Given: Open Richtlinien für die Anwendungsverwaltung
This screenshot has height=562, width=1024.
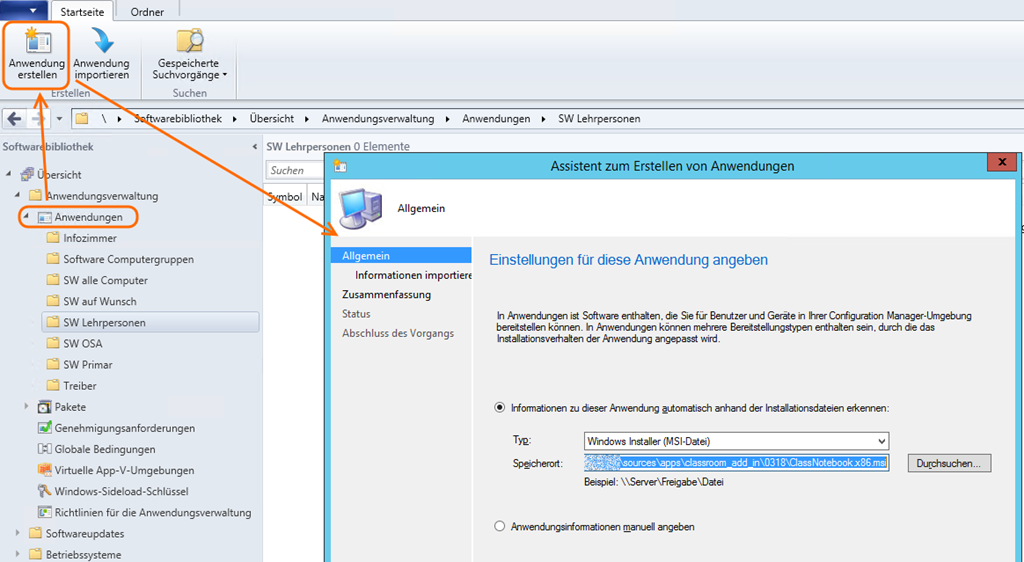Looking at the screenshot, I should click(x=152, y=512).
